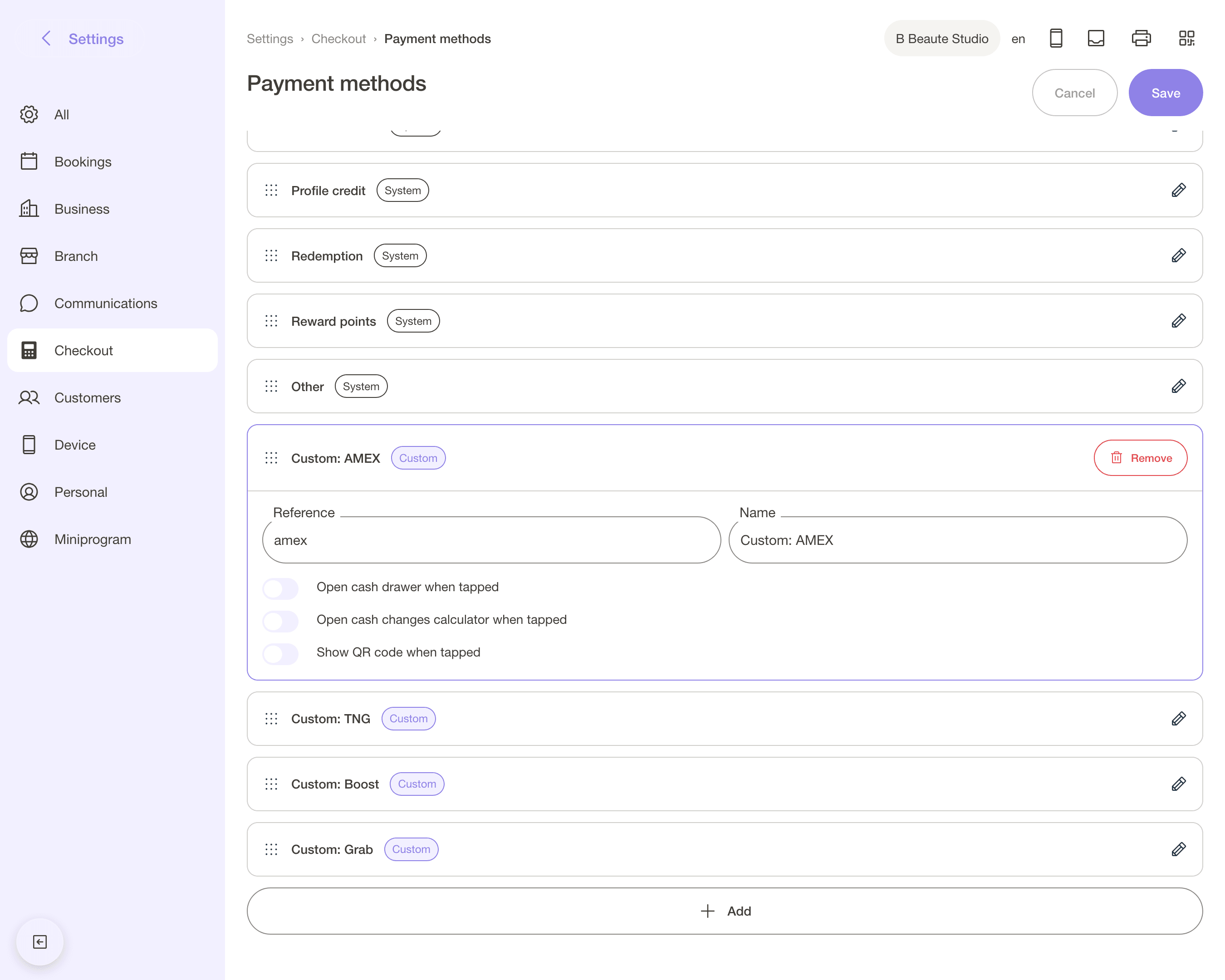Click the Save button
This screenshot has width=1225, height=980.
[1166, 93]
